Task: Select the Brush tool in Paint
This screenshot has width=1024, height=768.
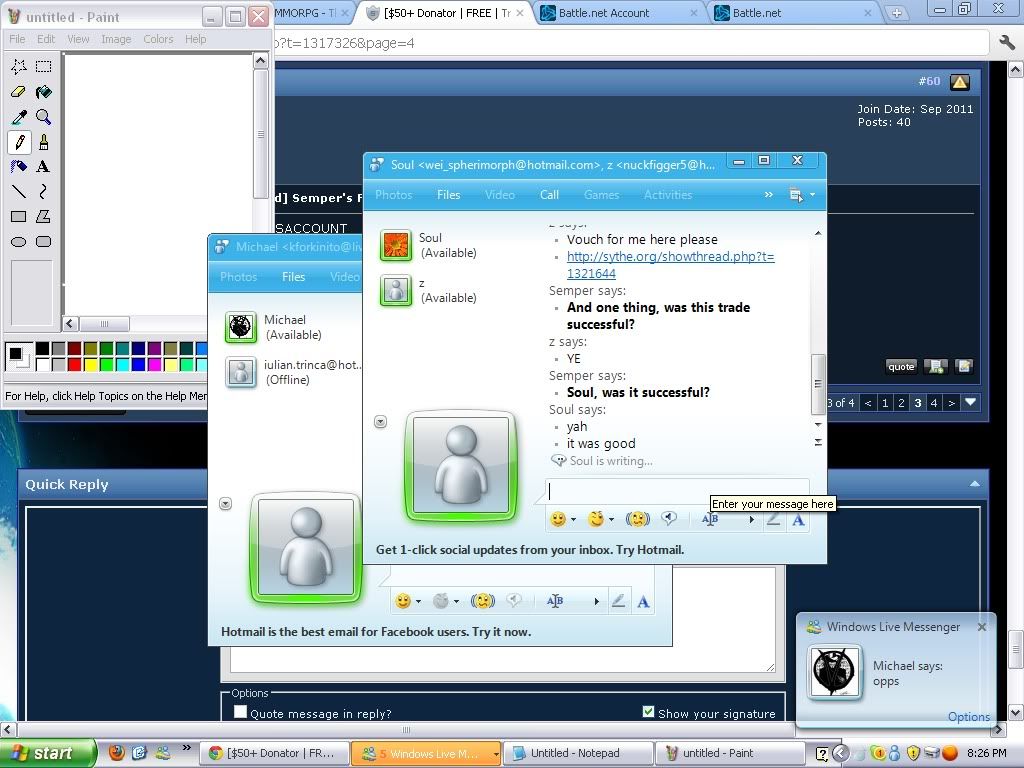Action: 44,142
